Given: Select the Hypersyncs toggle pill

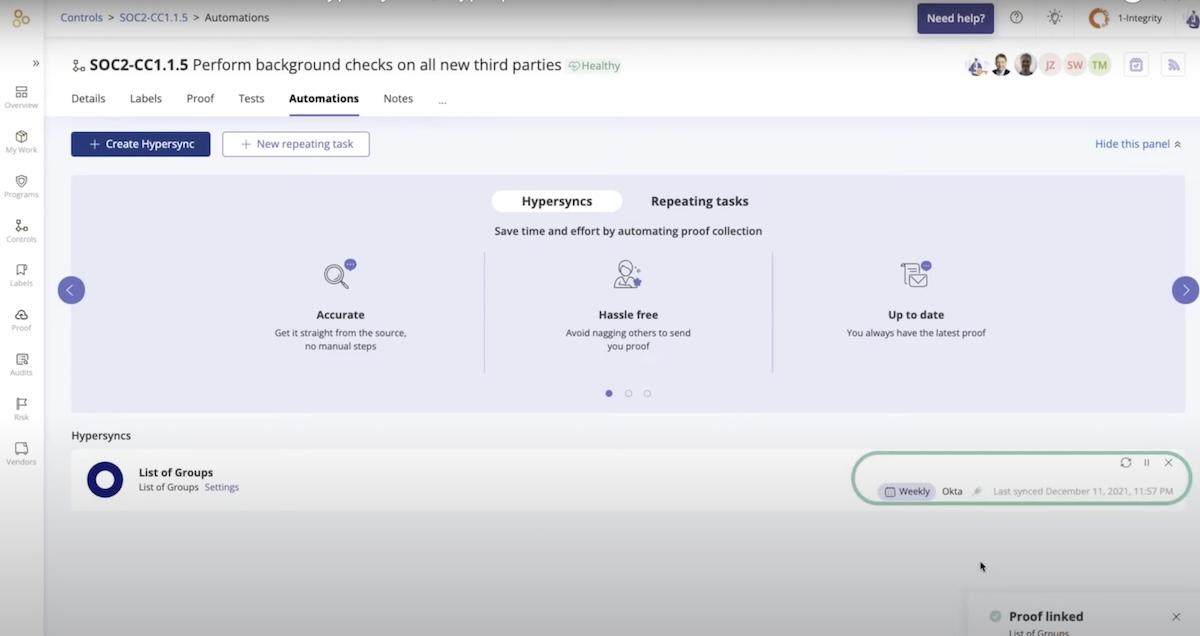Looking at the screenshot, I should 557,201.
